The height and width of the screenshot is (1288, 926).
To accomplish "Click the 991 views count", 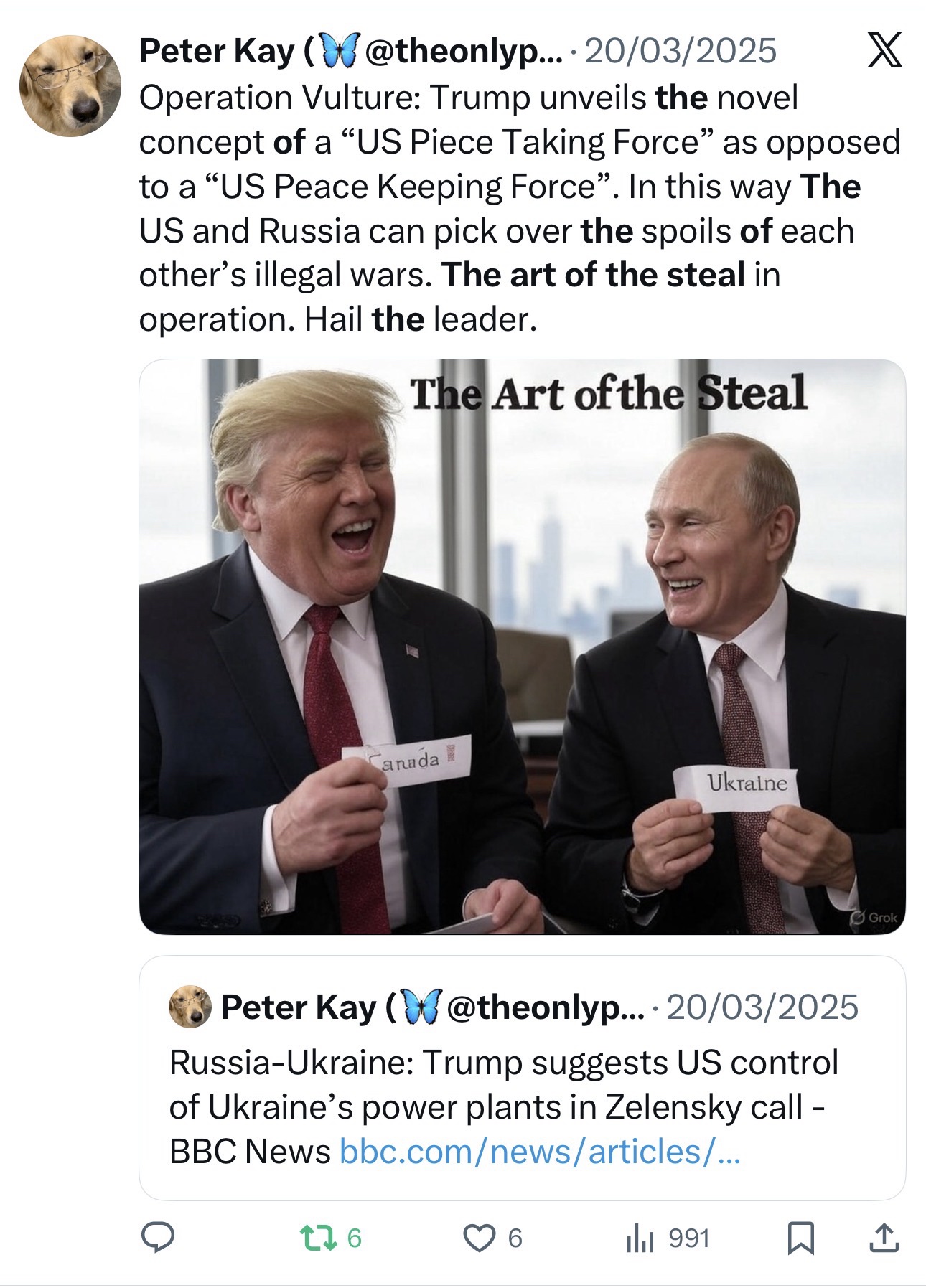I will (x=689, y=1238).
